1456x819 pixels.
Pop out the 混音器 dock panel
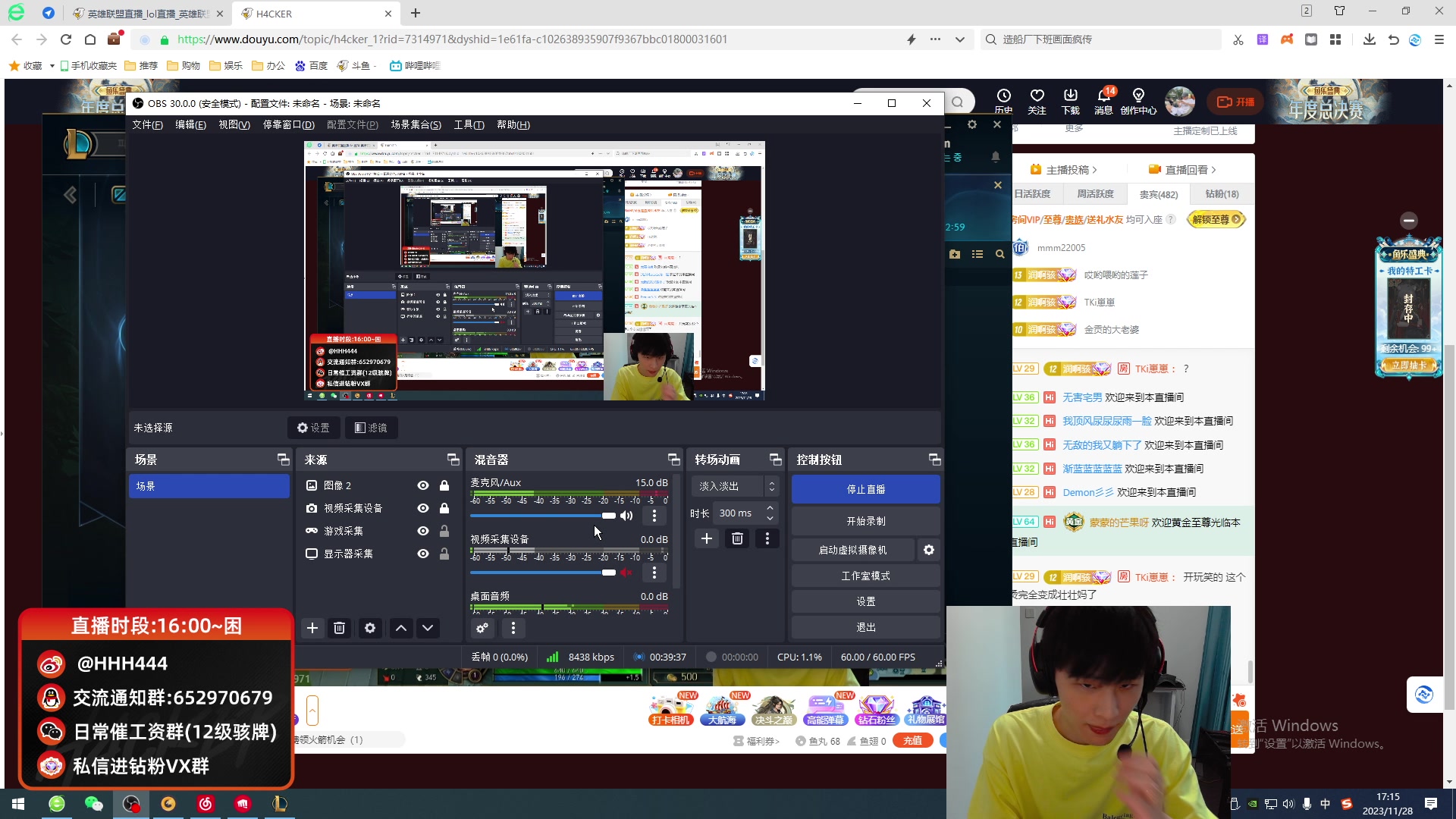tap(674, 460)
